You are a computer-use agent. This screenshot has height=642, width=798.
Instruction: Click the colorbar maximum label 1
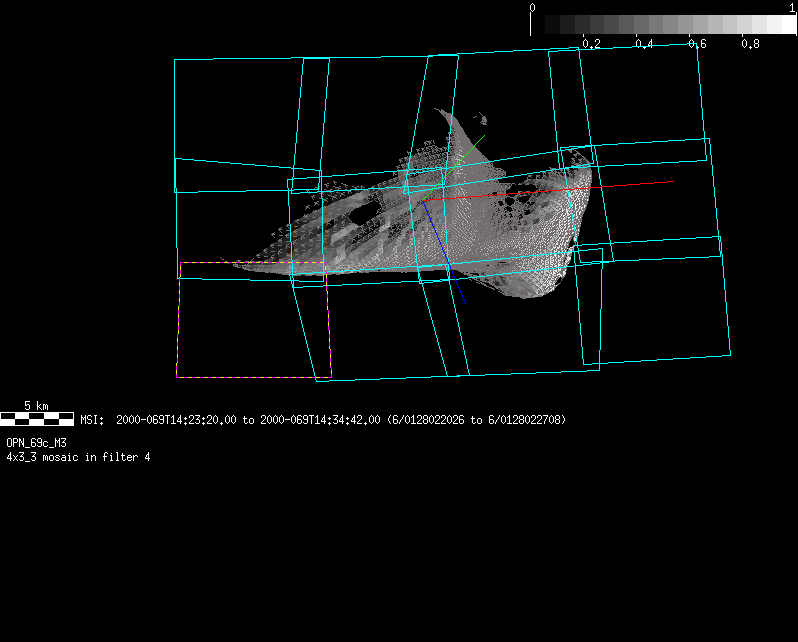point(792,7)
